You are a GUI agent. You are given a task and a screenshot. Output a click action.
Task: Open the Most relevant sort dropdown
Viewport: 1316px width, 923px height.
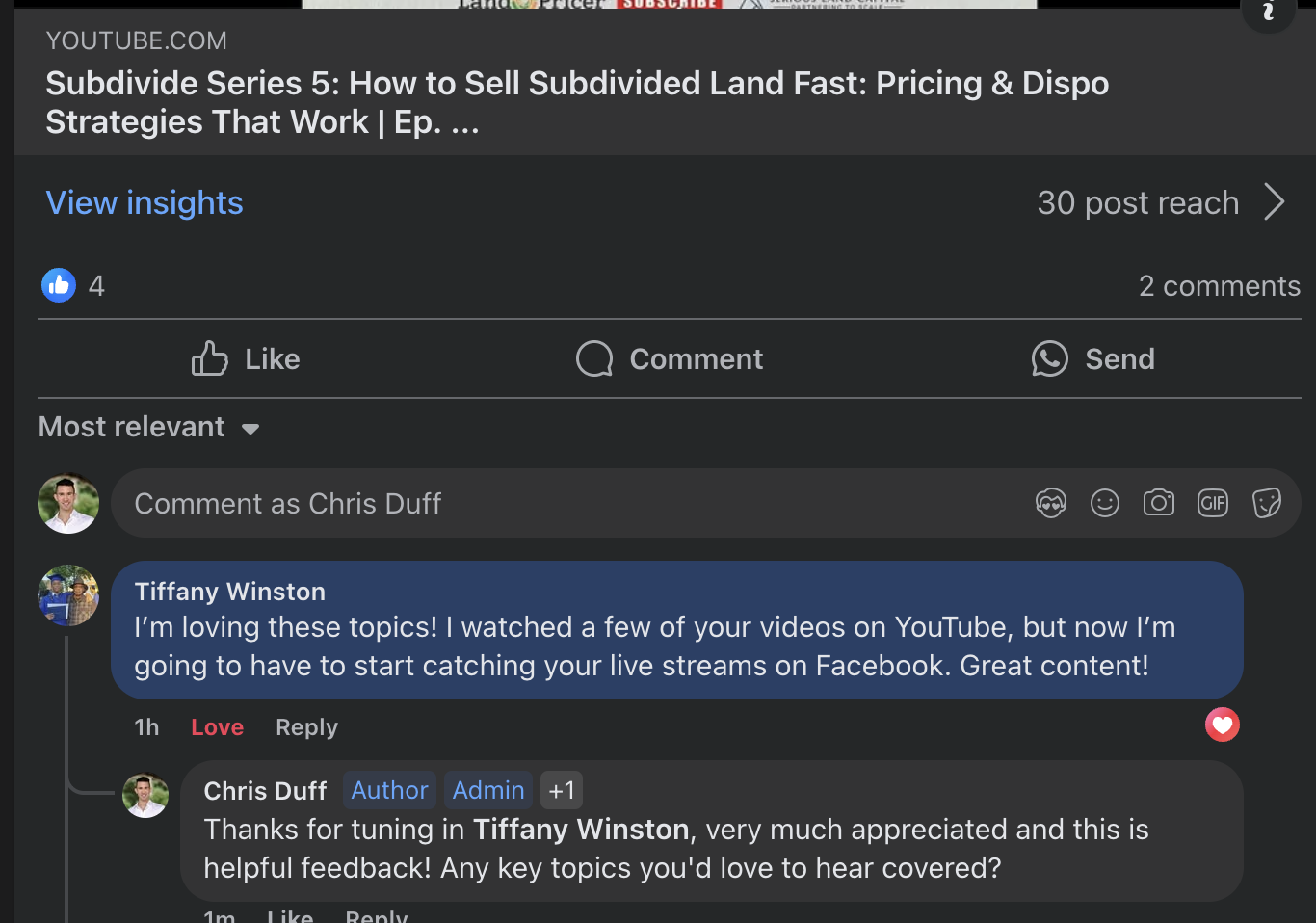coord(149,427)
